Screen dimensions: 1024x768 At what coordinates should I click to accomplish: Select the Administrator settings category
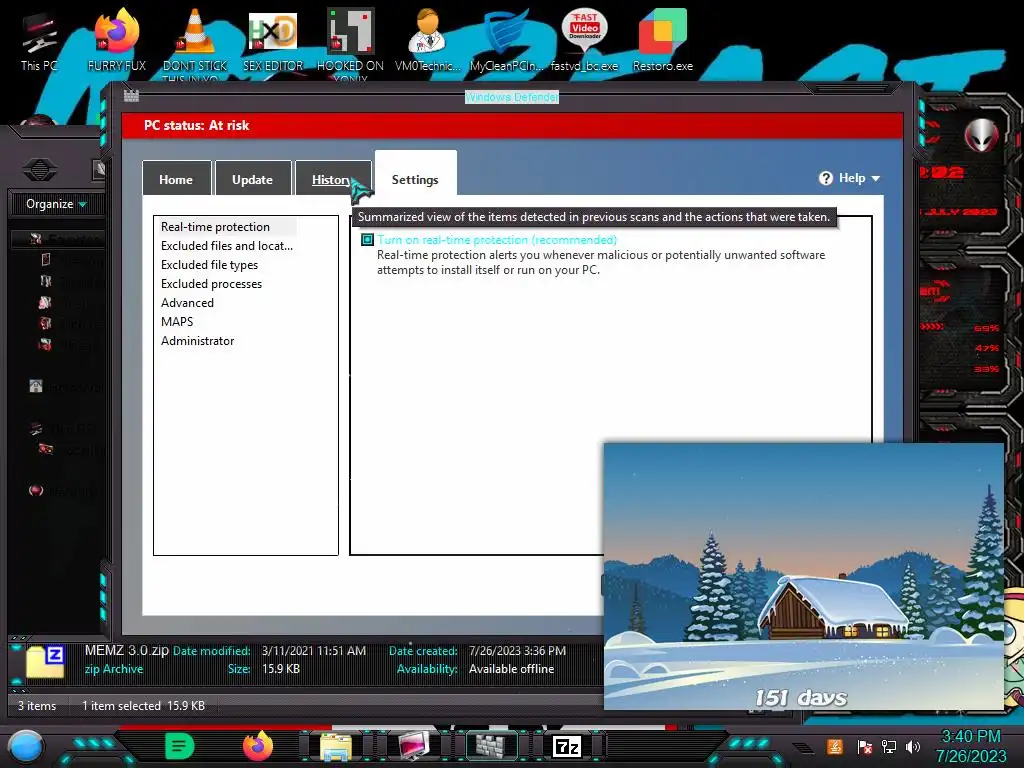[198, 340]
